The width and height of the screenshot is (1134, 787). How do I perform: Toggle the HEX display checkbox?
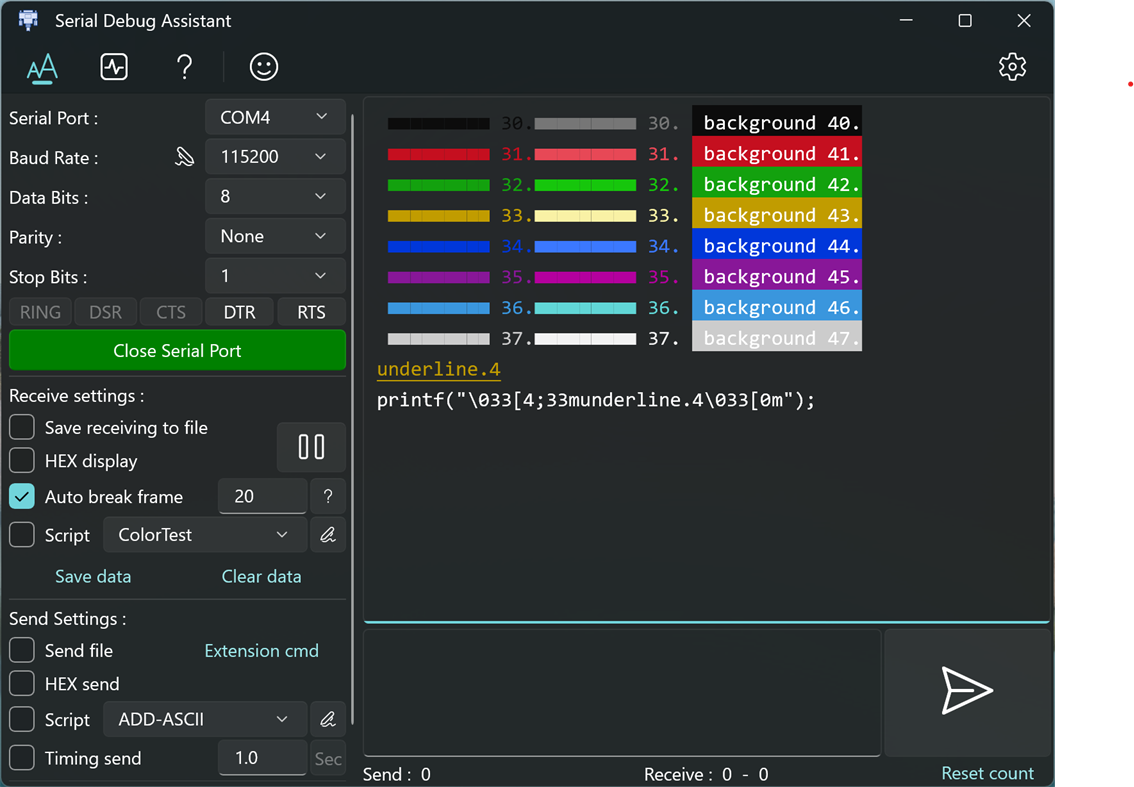(x=22, y=461)
